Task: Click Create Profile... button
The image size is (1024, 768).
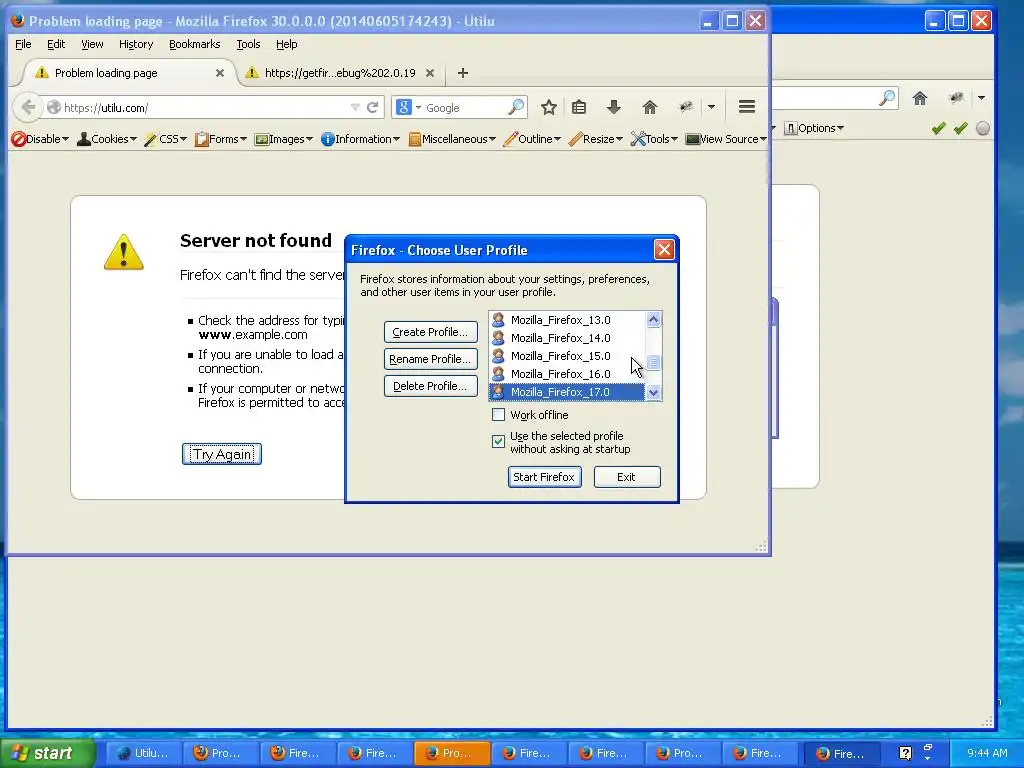Action: tap(430, 332)
